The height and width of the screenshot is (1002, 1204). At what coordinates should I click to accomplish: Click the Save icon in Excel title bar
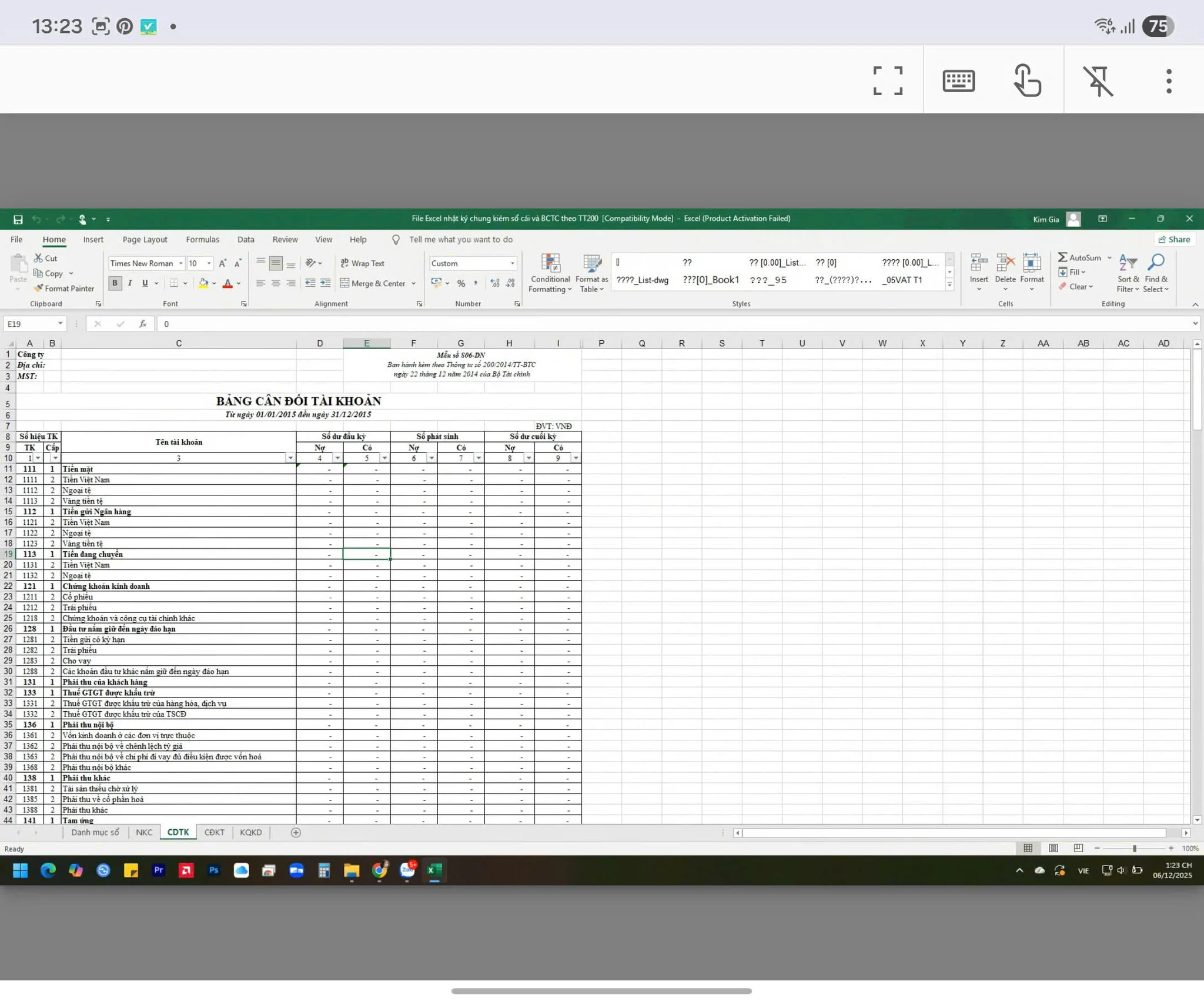[x=18, y=219]
